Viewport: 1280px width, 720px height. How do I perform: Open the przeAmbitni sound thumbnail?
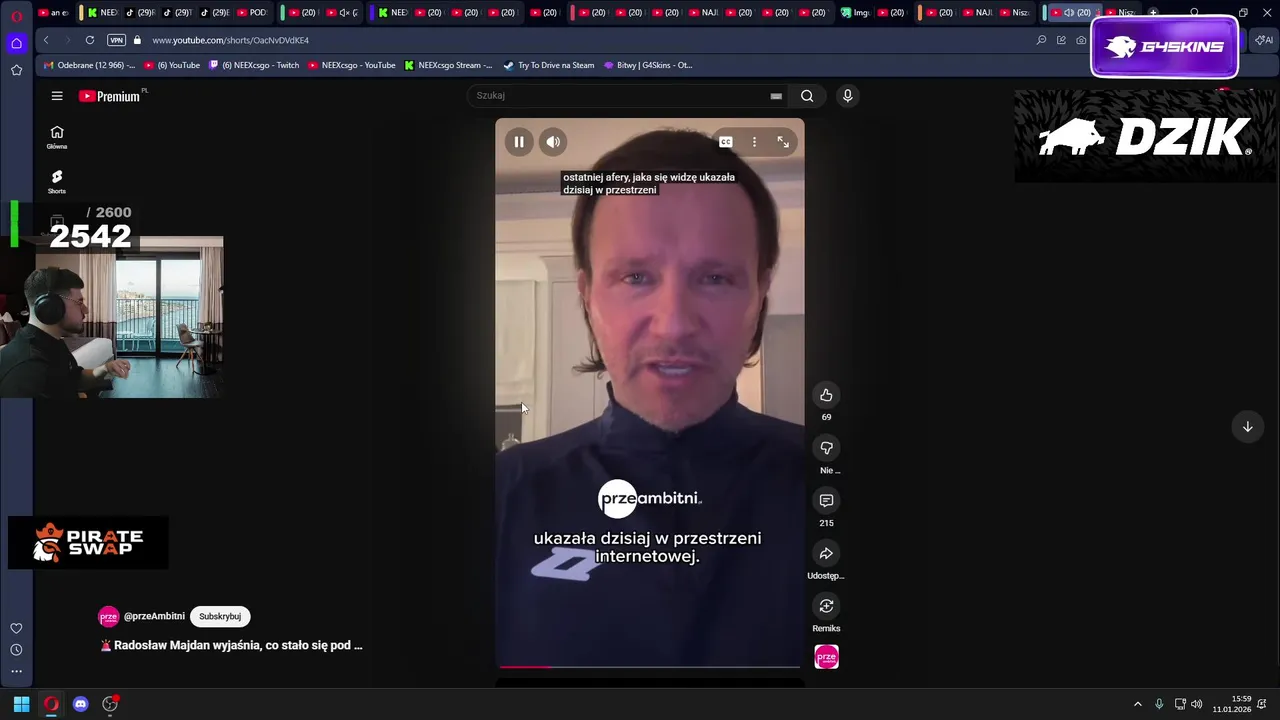[x=826, y=657]
